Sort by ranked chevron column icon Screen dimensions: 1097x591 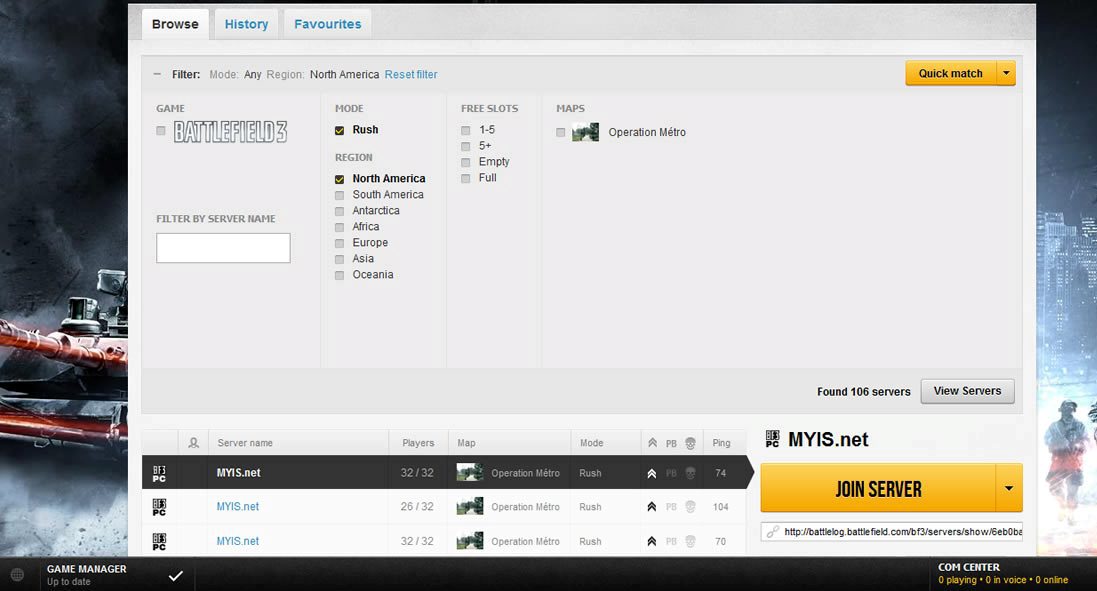click(652, 443)
